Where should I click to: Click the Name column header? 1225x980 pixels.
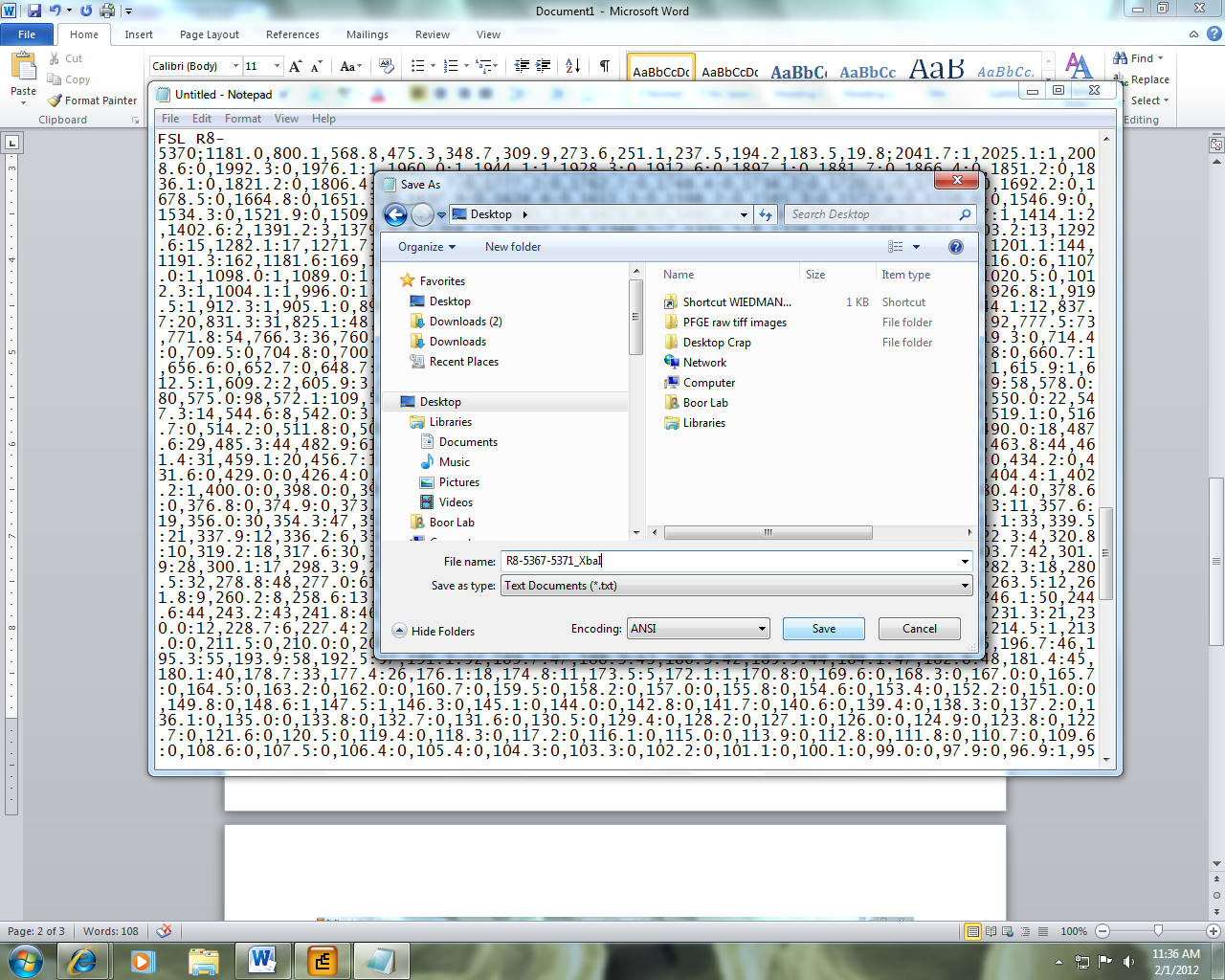(x=679, y=275)
